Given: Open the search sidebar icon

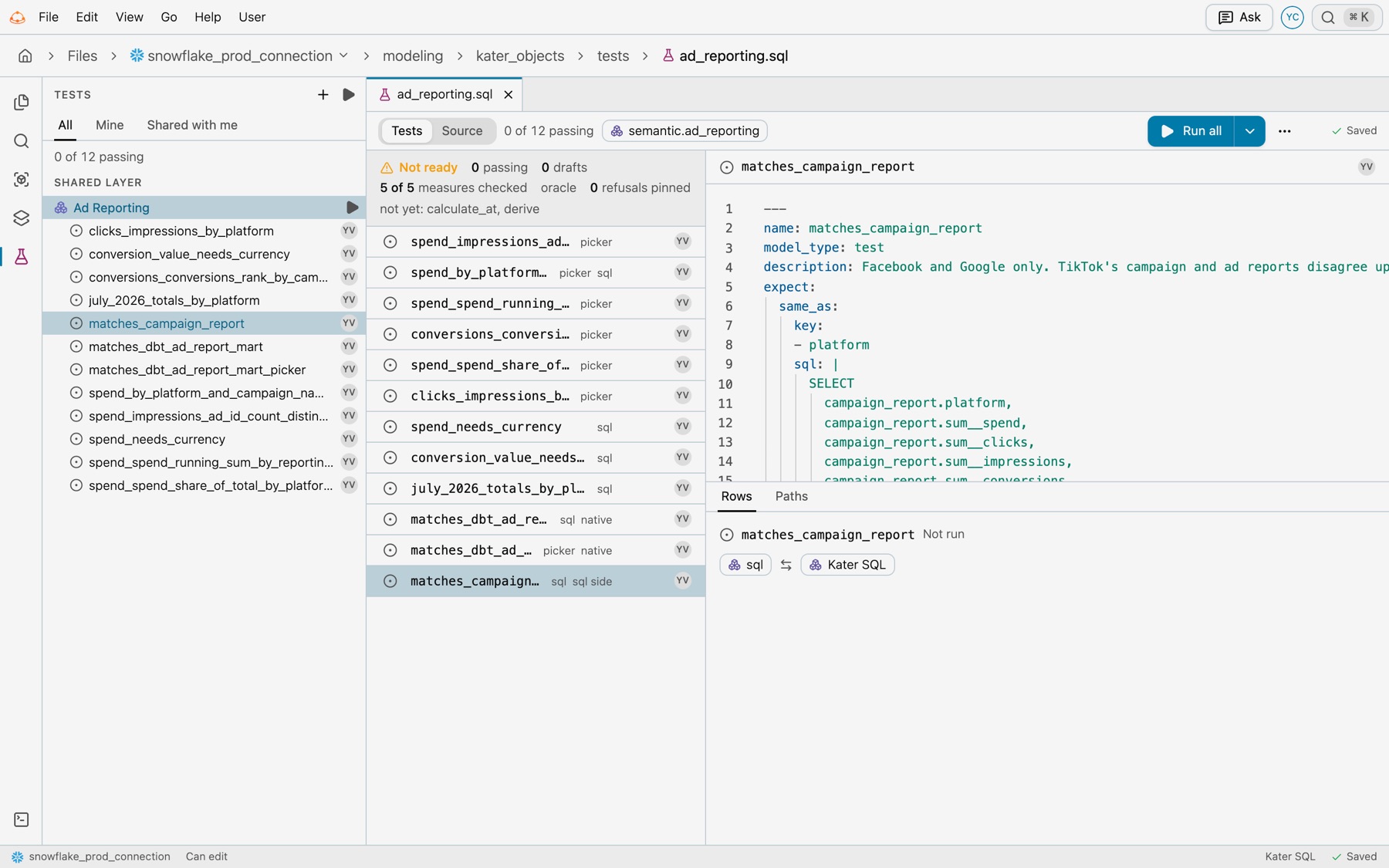Looking at the screenshot, I should coord(22,140).
